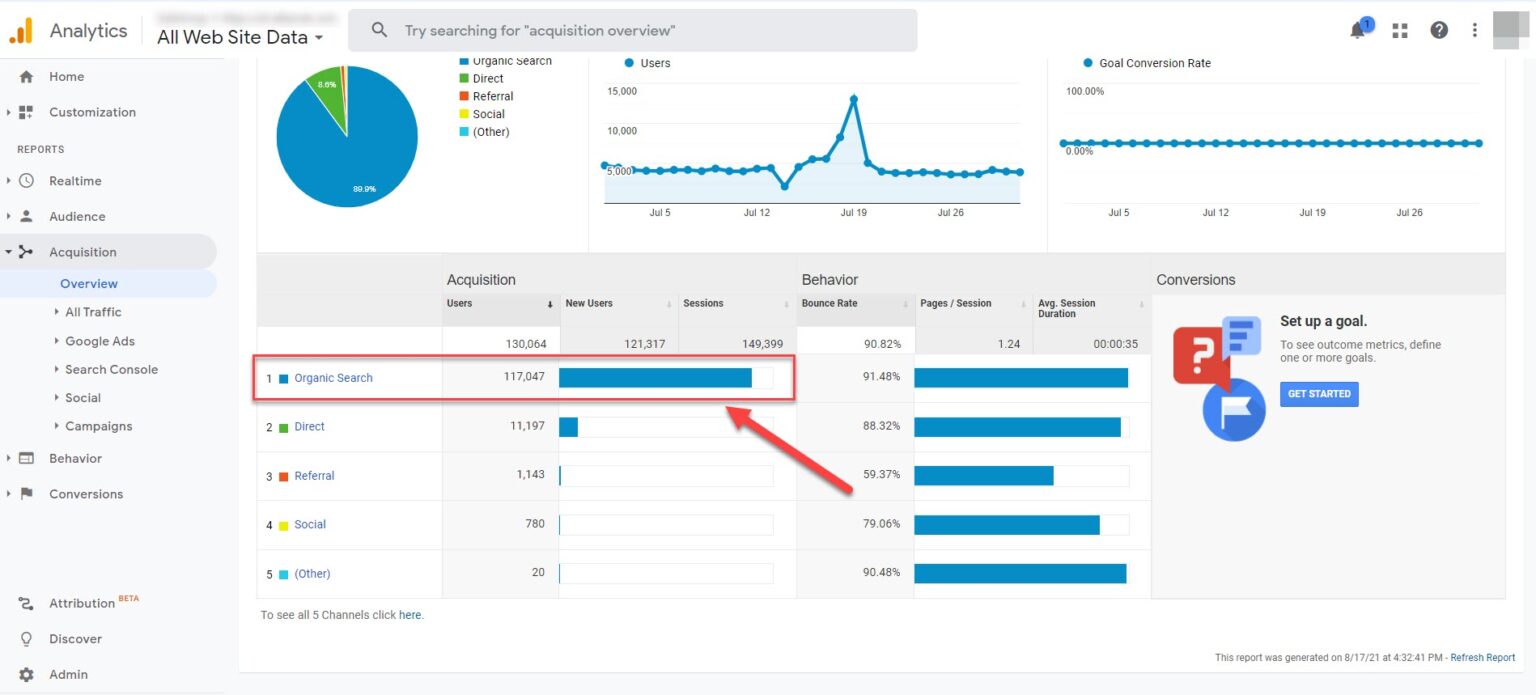Click the Home icon in sidebar
The width and height of the screenshot is (1536, 695).
pyautogui.click(x=27, y=77)
